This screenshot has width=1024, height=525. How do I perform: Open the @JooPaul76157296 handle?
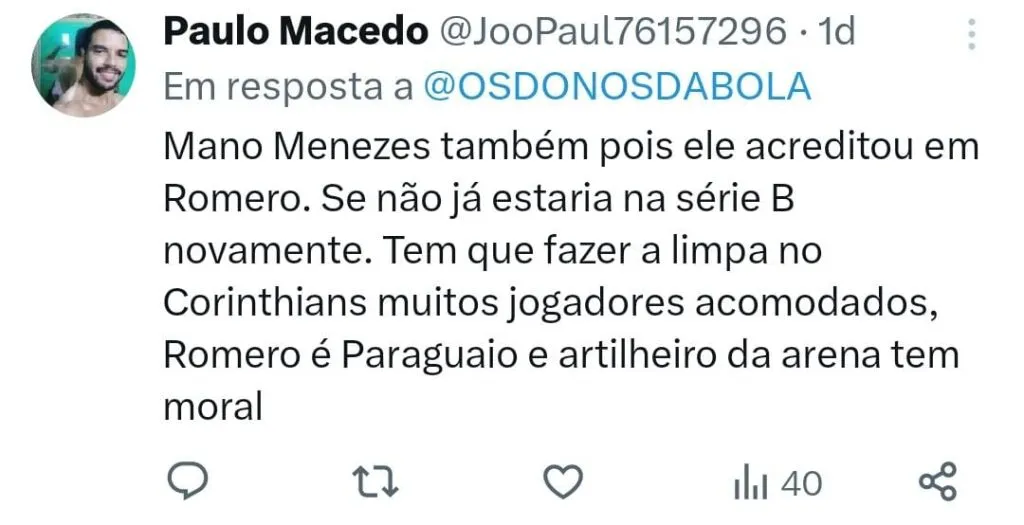pos(613,32)
